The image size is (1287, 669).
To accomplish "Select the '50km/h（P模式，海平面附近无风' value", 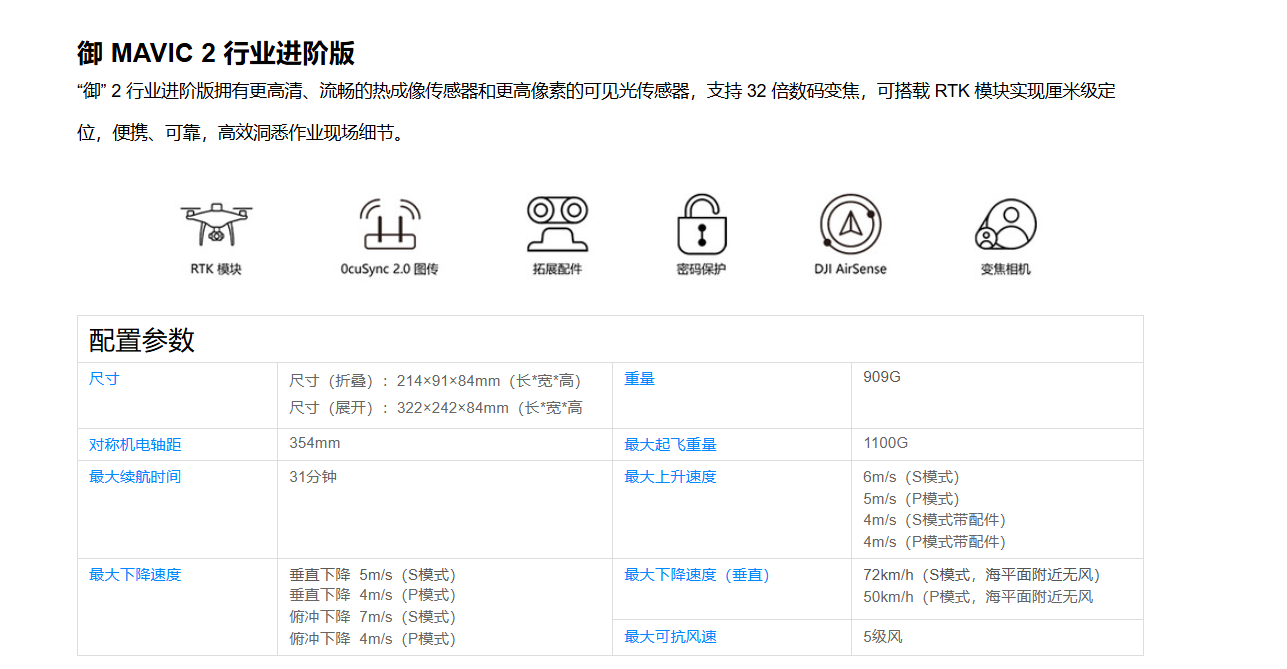I will click(x=978, y=597).
